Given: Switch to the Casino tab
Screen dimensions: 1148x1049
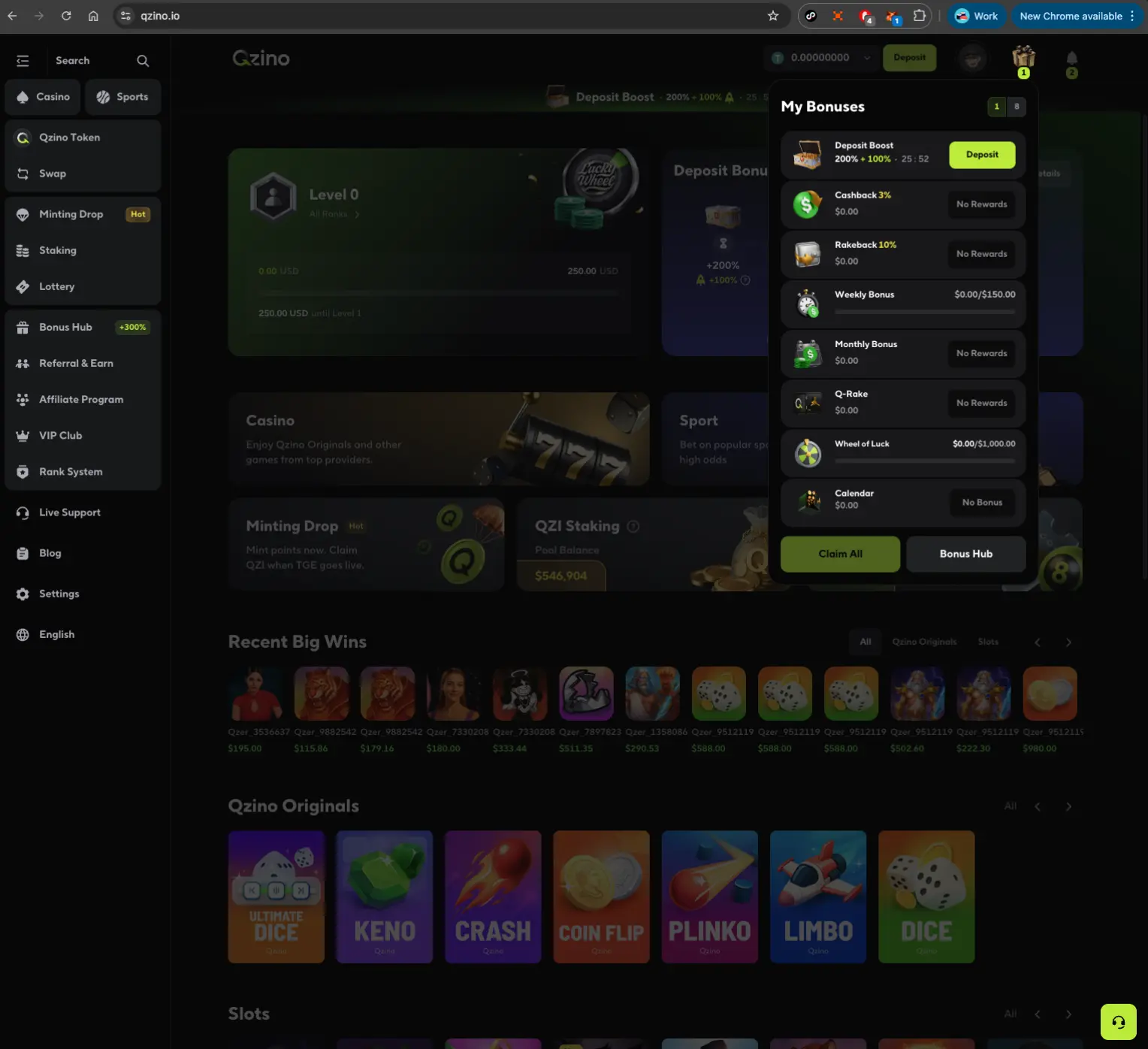Looking at the screenshot, I should [x=43, y=97].
